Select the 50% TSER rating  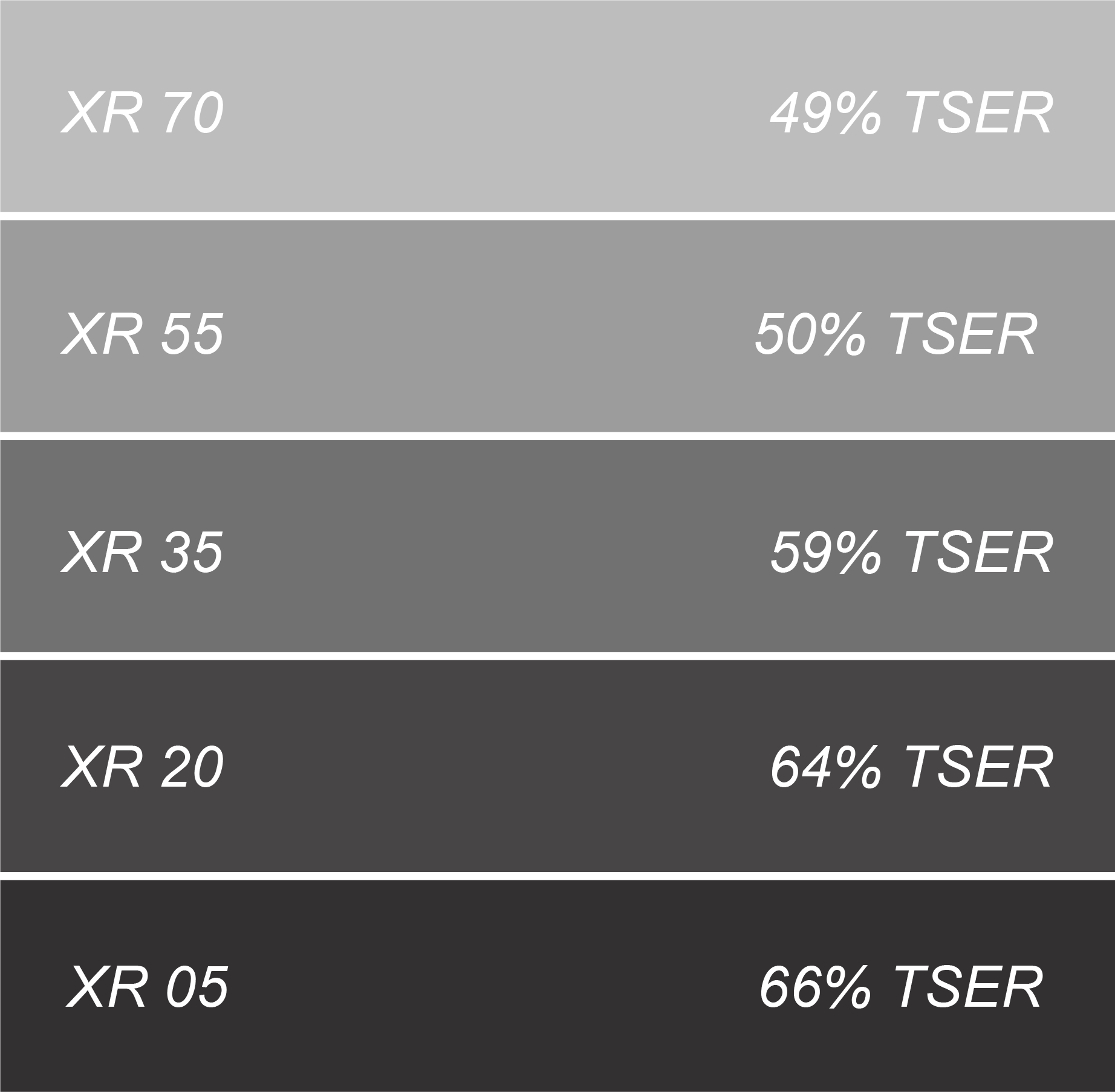coord(896,334)
